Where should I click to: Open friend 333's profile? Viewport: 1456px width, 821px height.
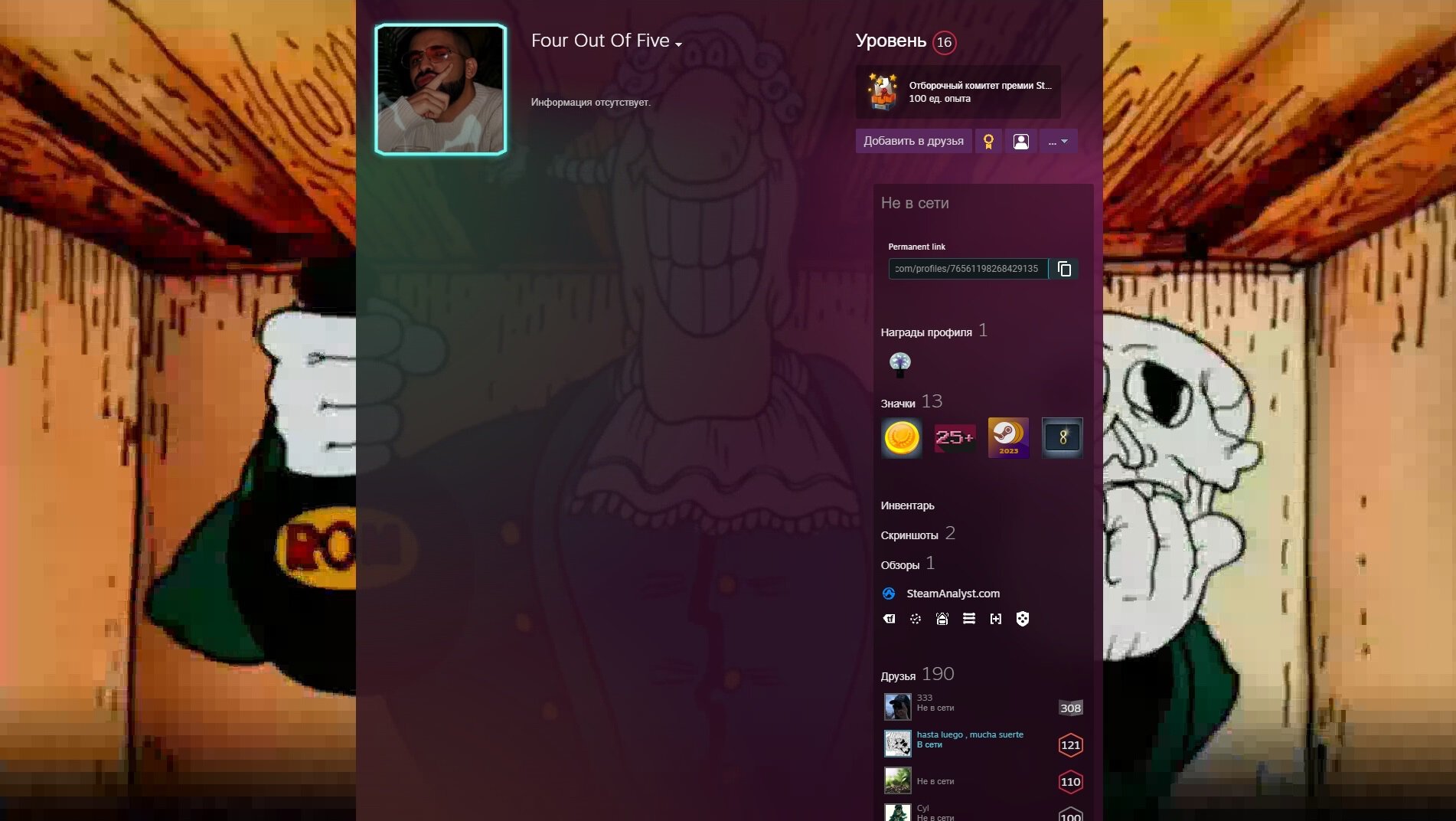[x=983, y=707]
